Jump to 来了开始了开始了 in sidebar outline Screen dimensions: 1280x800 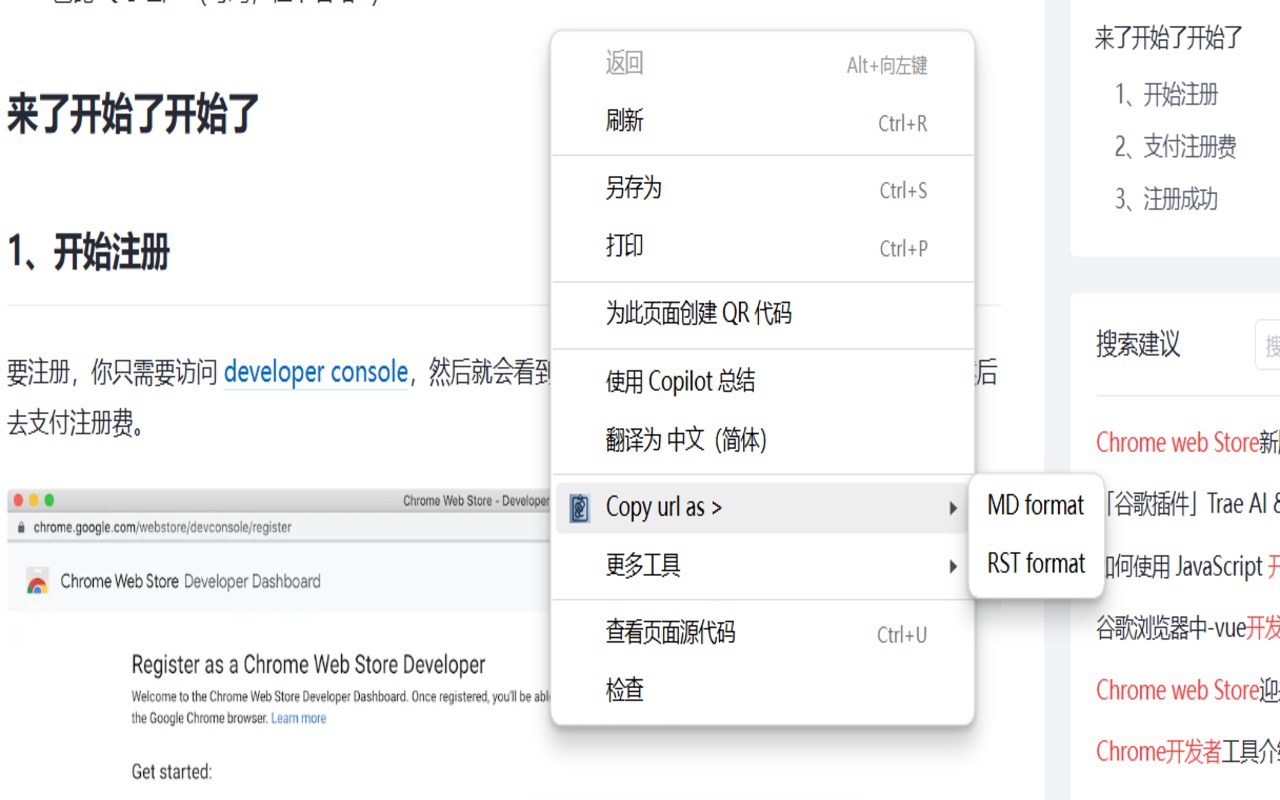[x=1169, y=39]
